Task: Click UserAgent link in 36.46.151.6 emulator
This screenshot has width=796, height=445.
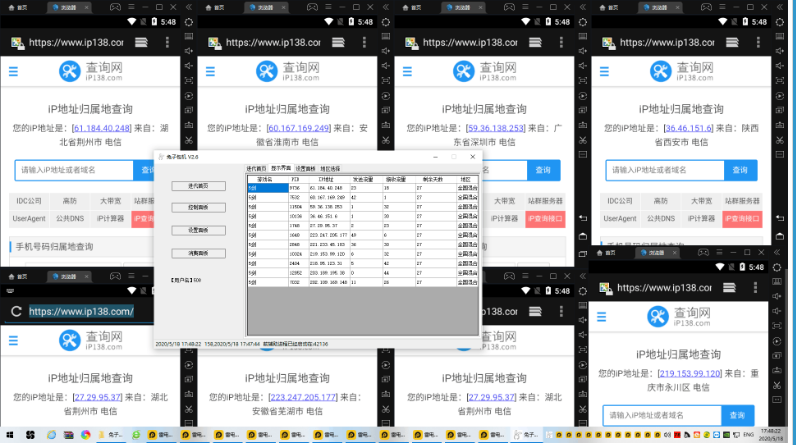Action: 620,219
